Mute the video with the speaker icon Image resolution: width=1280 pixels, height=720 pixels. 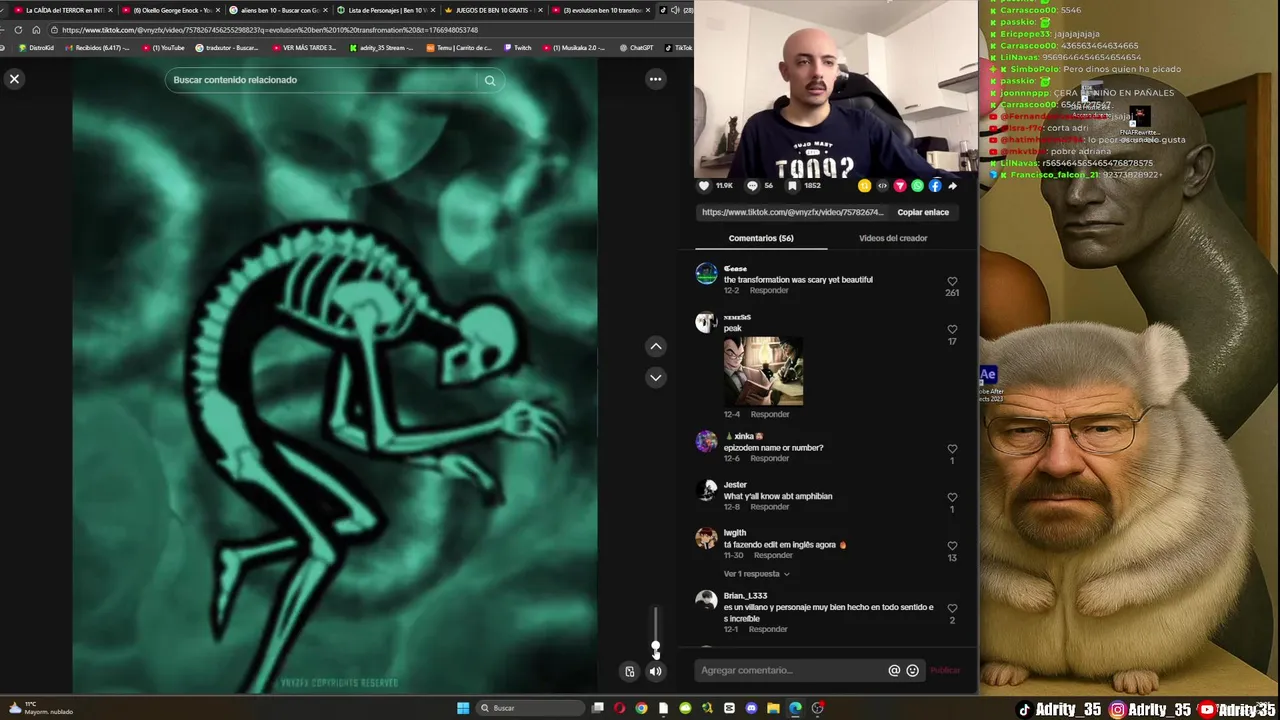(x=655, y=671)
